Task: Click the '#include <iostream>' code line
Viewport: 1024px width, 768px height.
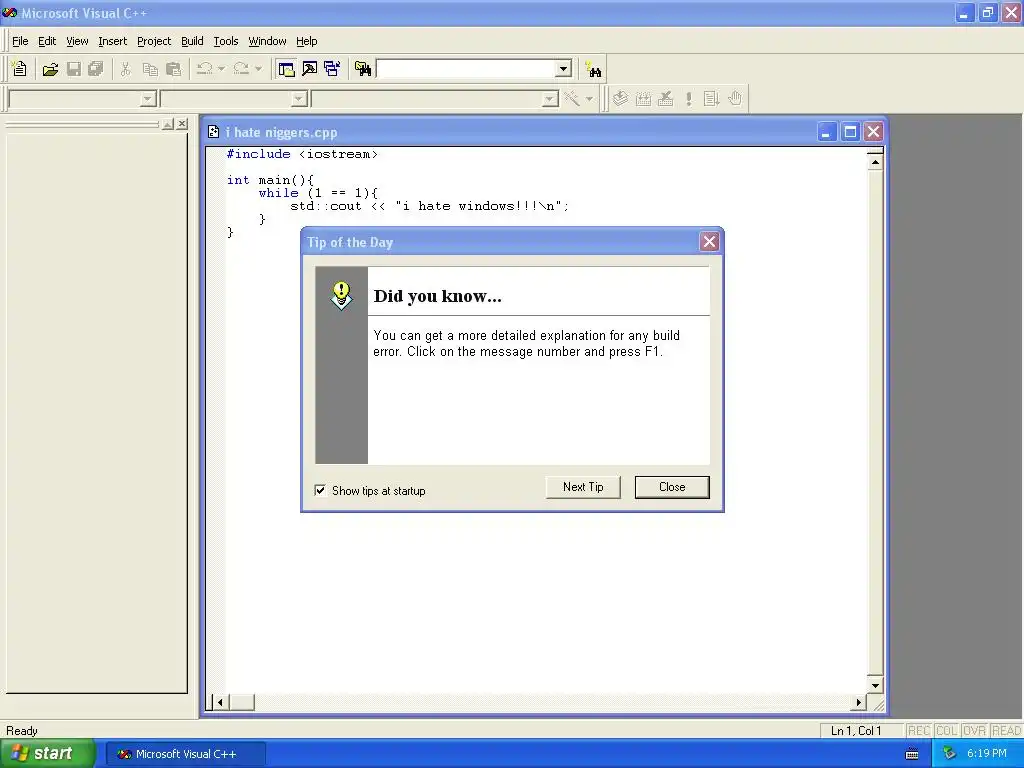Action: pos(302,154)
